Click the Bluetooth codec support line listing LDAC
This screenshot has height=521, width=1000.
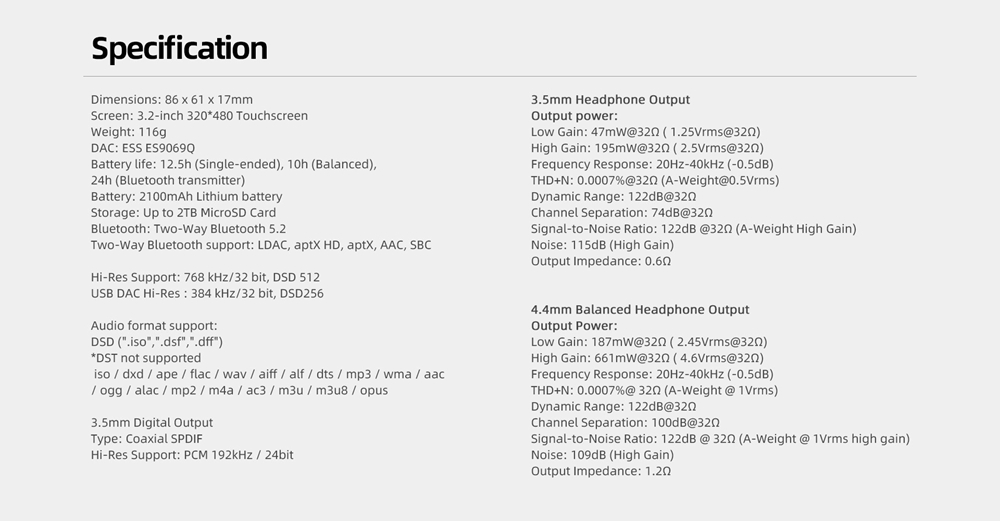tap(261, 245)
